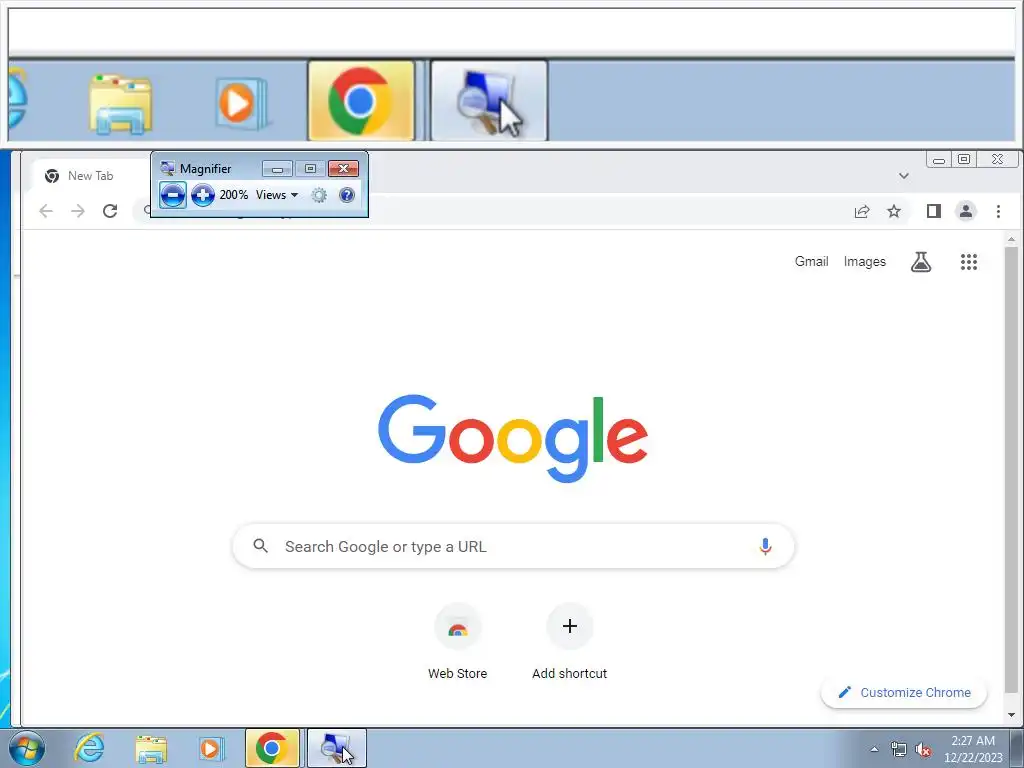The image size is (1024, 768).
Task: Minimize the Magnifier window
Action: click(x=277, y=168)
